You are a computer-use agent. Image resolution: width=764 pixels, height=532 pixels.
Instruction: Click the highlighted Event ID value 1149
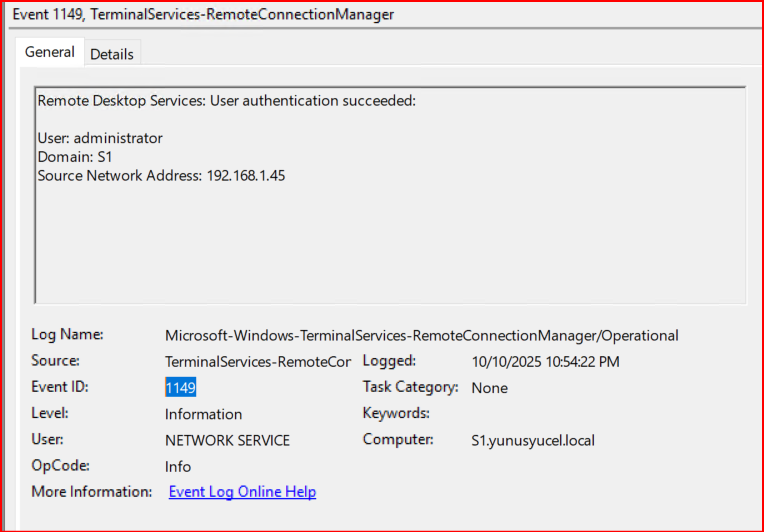tap(181, 388)
